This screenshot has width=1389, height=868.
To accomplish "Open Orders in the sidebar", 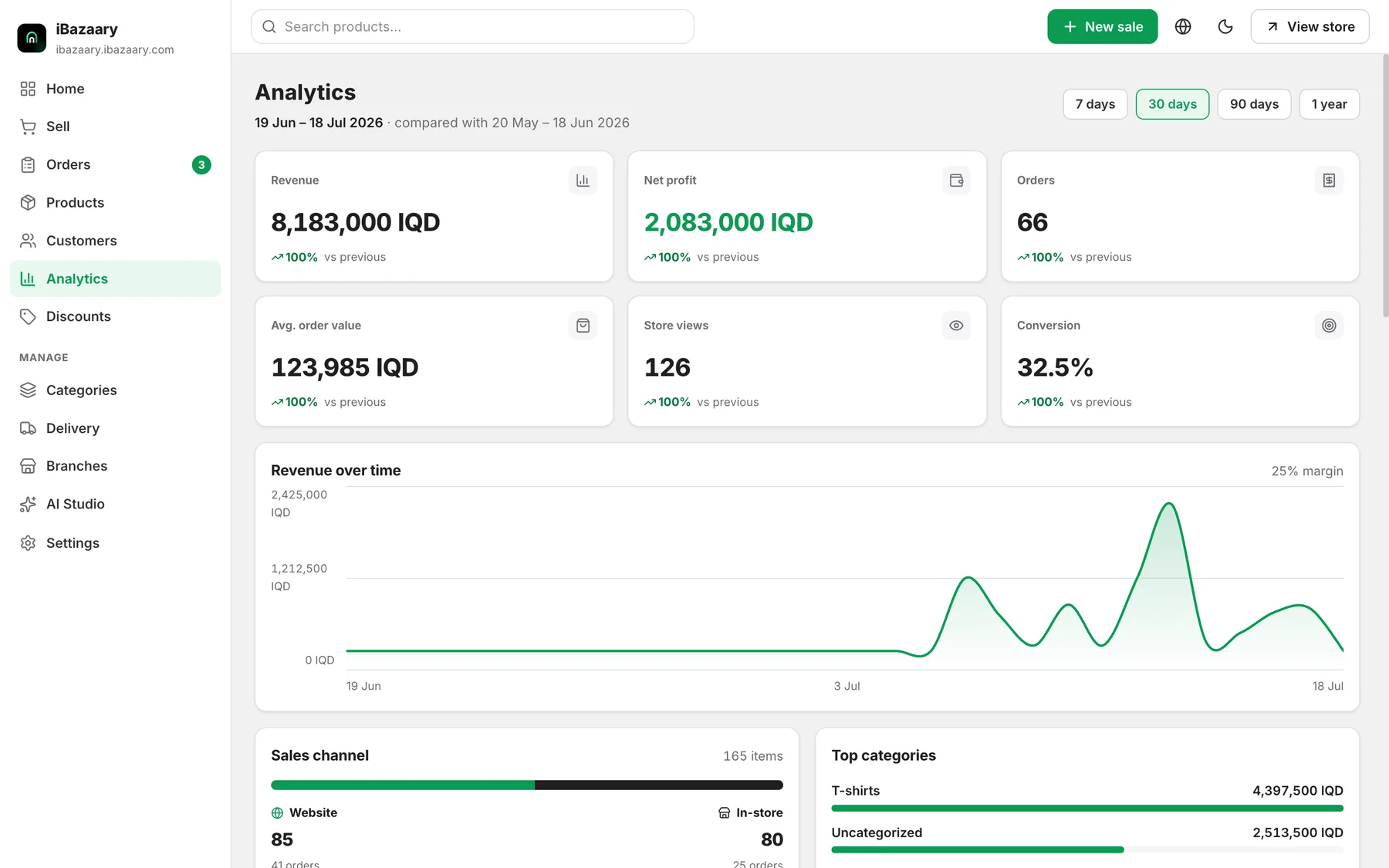I will point(115,164).
